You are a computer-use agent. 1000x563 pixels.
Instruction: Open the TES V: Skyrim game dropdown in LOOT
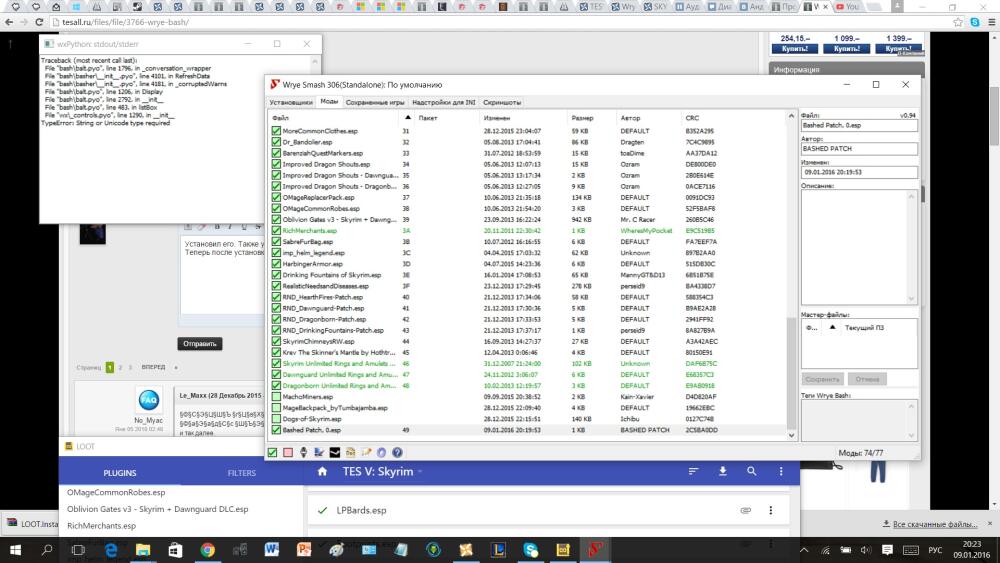(x=383, y=471)
